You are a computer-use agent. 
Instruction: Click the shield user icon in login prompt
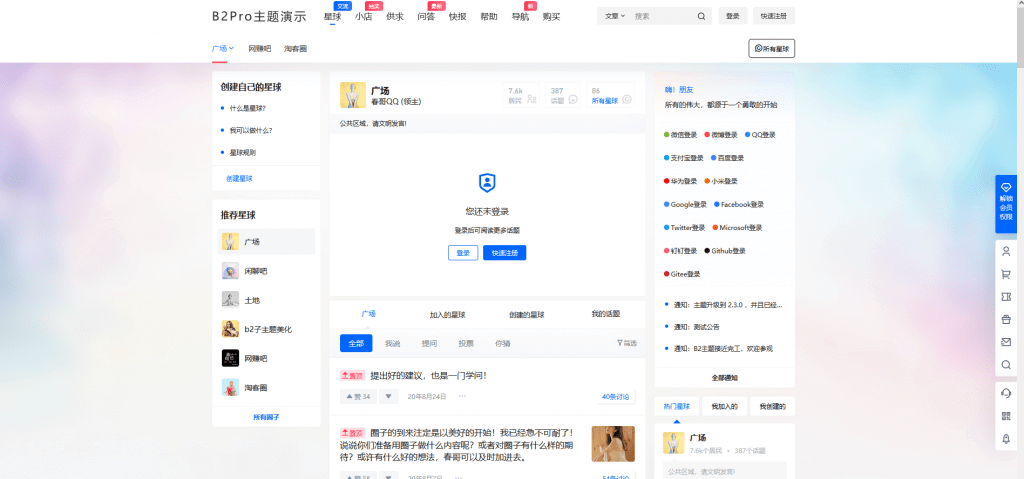[x=487, y=183]
